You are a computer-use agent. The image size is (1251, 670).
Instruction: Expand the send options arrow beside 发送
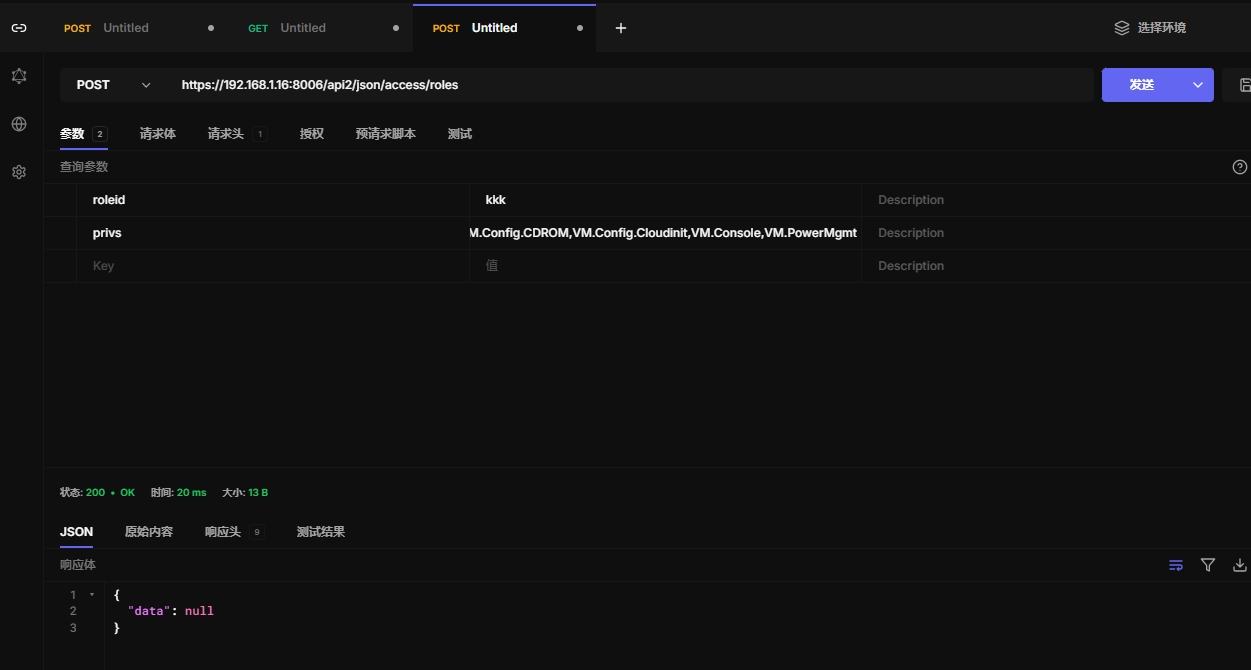(x=1197, y=85)
